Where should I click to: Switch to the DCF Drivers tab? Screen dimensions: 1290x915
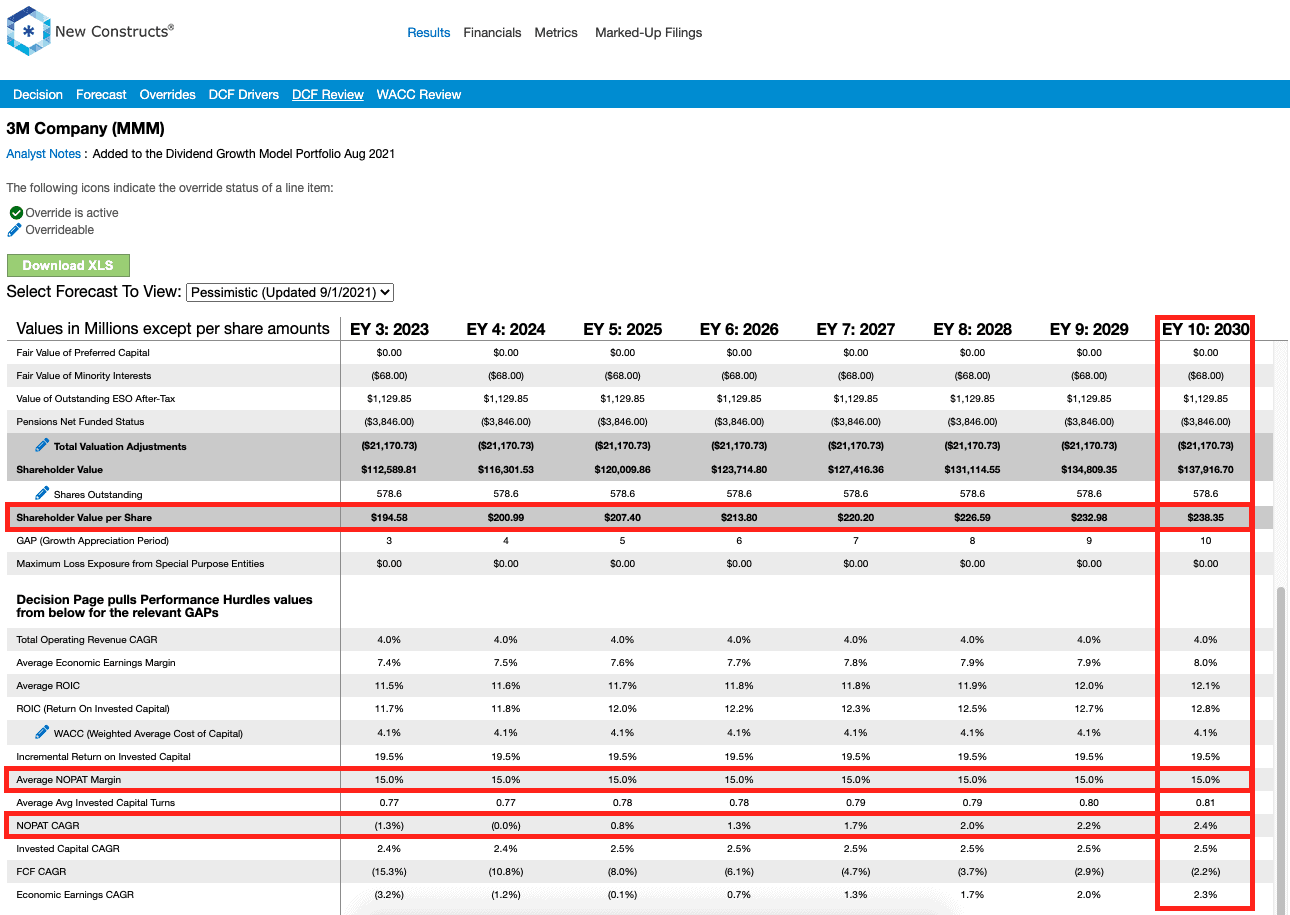coord(244,95)
